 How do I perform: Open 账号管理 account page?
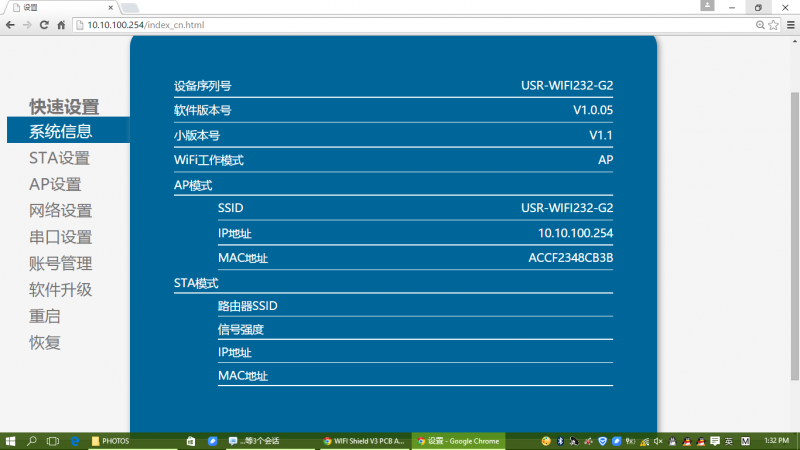click(60, 264)
